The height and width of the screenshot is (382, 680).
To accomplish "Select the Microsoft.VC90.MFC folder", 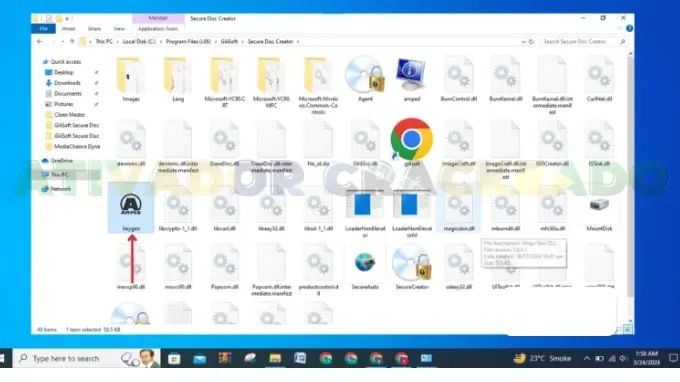I will (271, 83).
